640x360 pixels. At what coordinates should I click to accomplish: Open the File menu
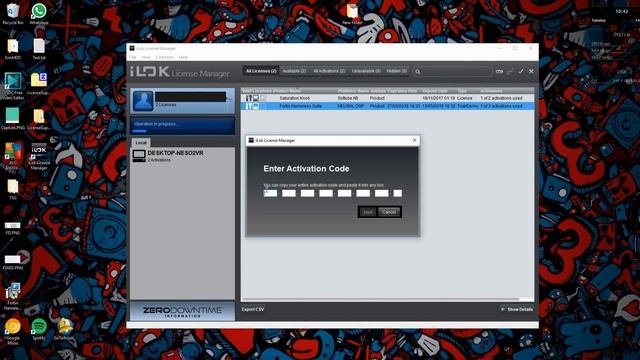coord(133,58)
